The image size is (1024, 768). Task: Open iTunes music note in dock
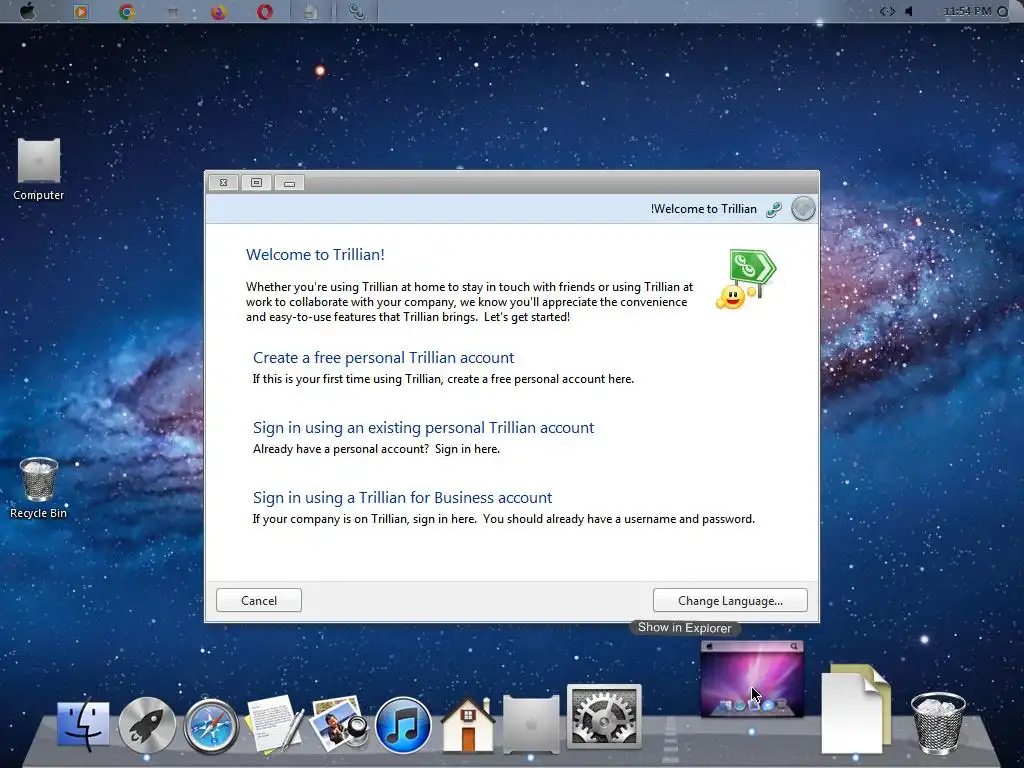[x=403, y=726]
